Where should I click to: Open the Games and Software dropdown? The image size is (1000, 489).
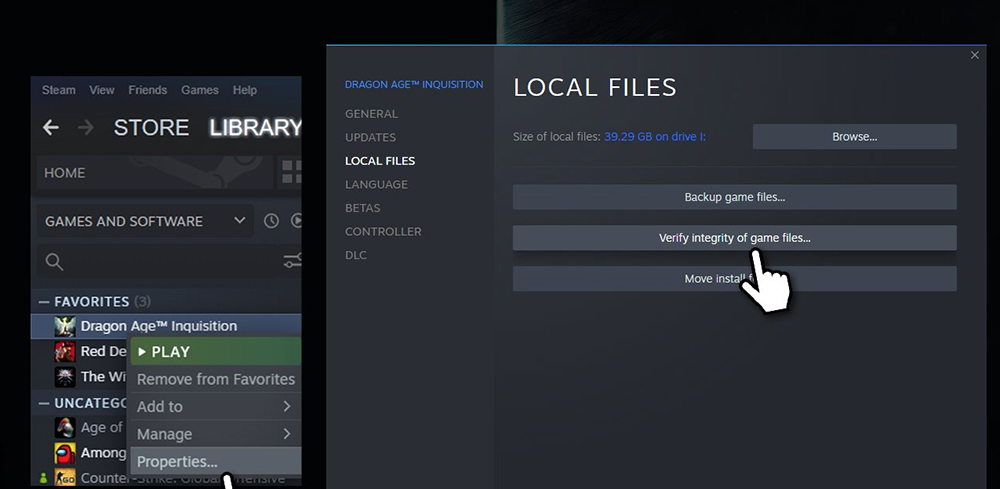(145, 221)
